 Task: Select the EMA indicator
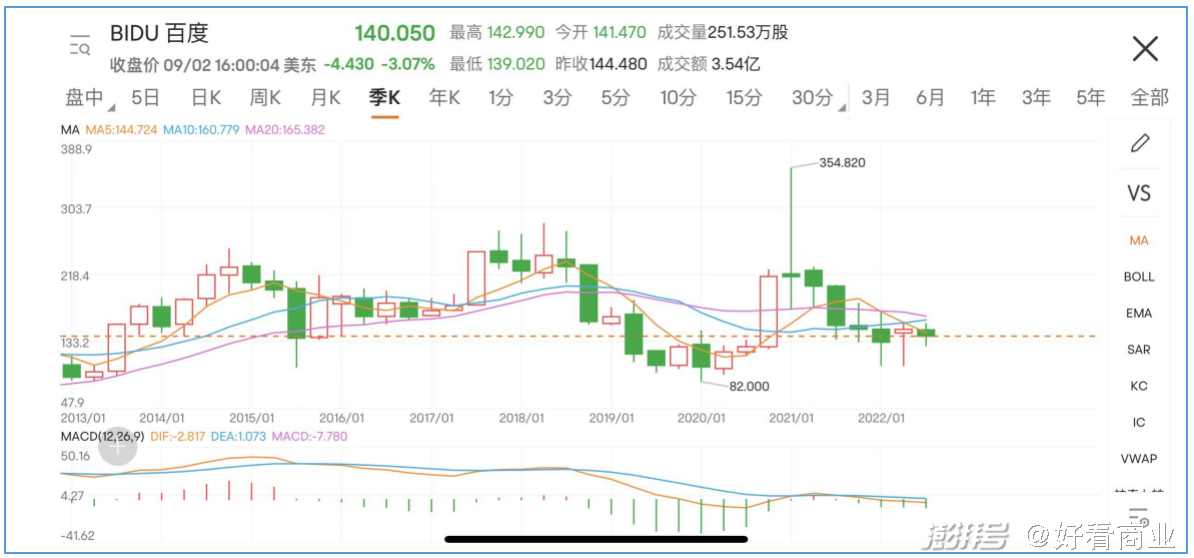1138,314
